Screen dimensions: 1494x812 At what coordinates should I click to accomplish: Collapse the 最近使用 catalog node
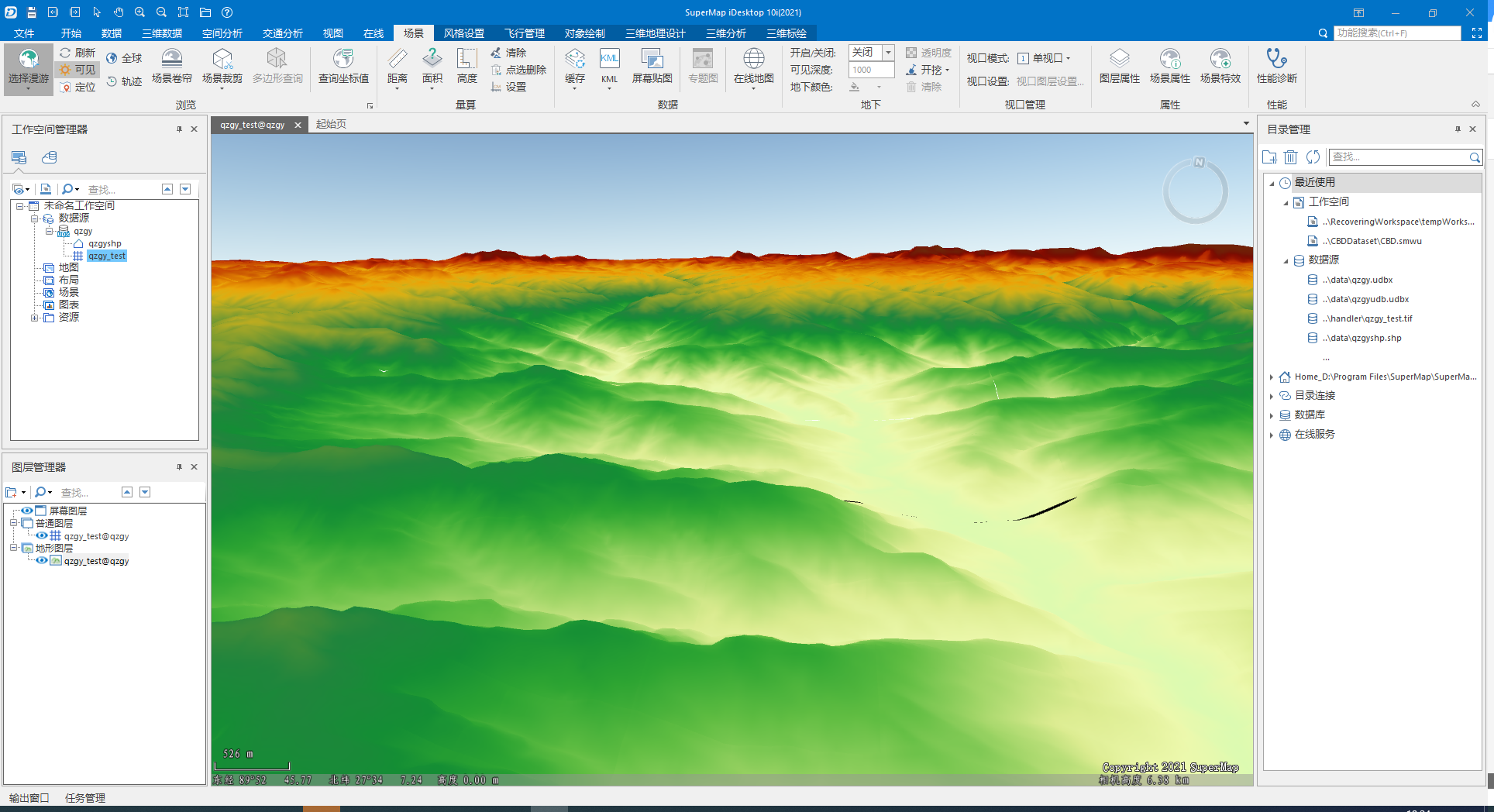(1272, 183)
